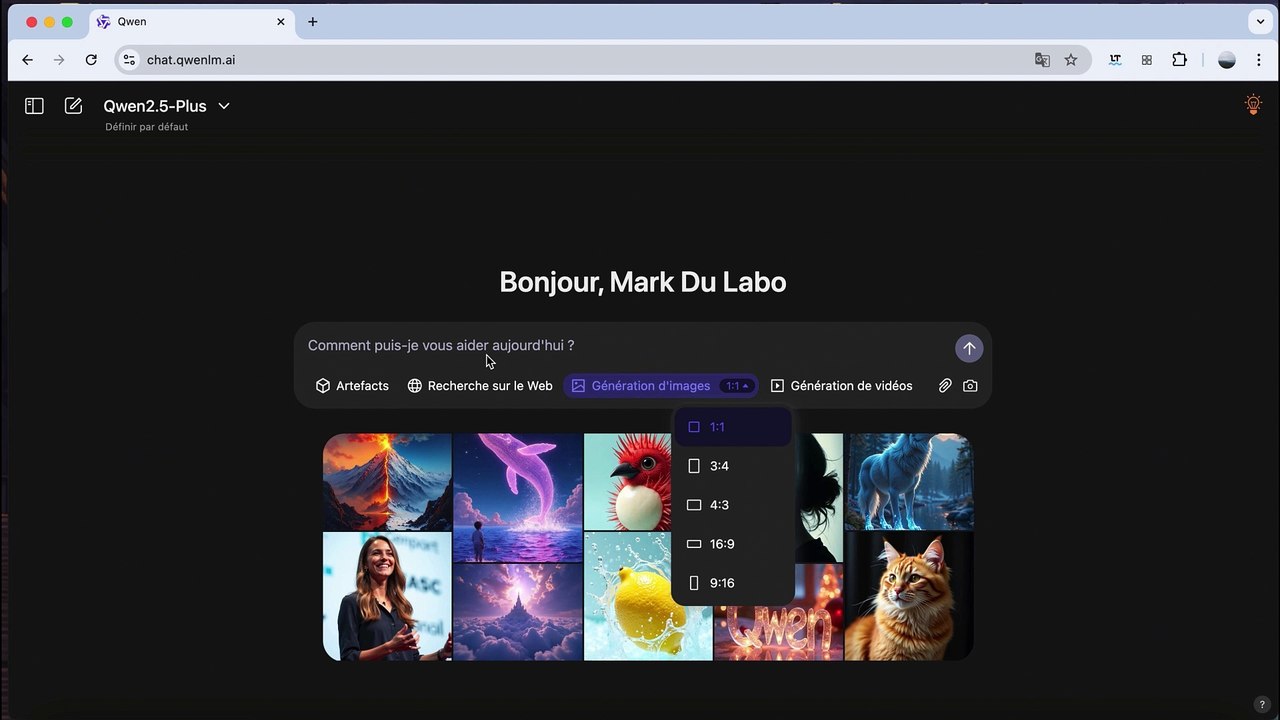
Task: Send message with the arrow button
Action: [969, 348]
